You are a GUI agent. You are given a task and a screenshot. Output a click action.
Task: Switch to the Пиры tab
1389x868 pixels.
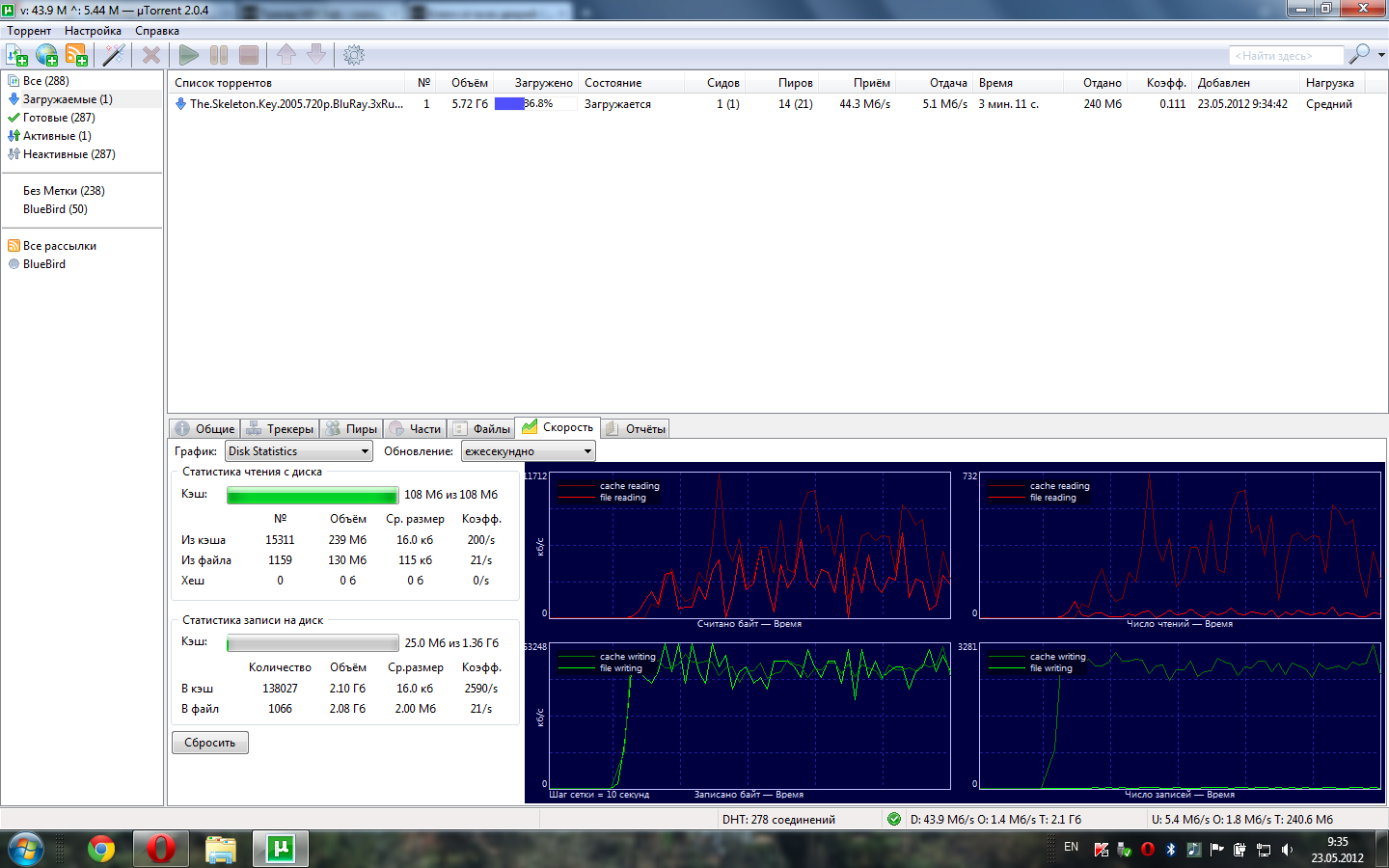351,429
